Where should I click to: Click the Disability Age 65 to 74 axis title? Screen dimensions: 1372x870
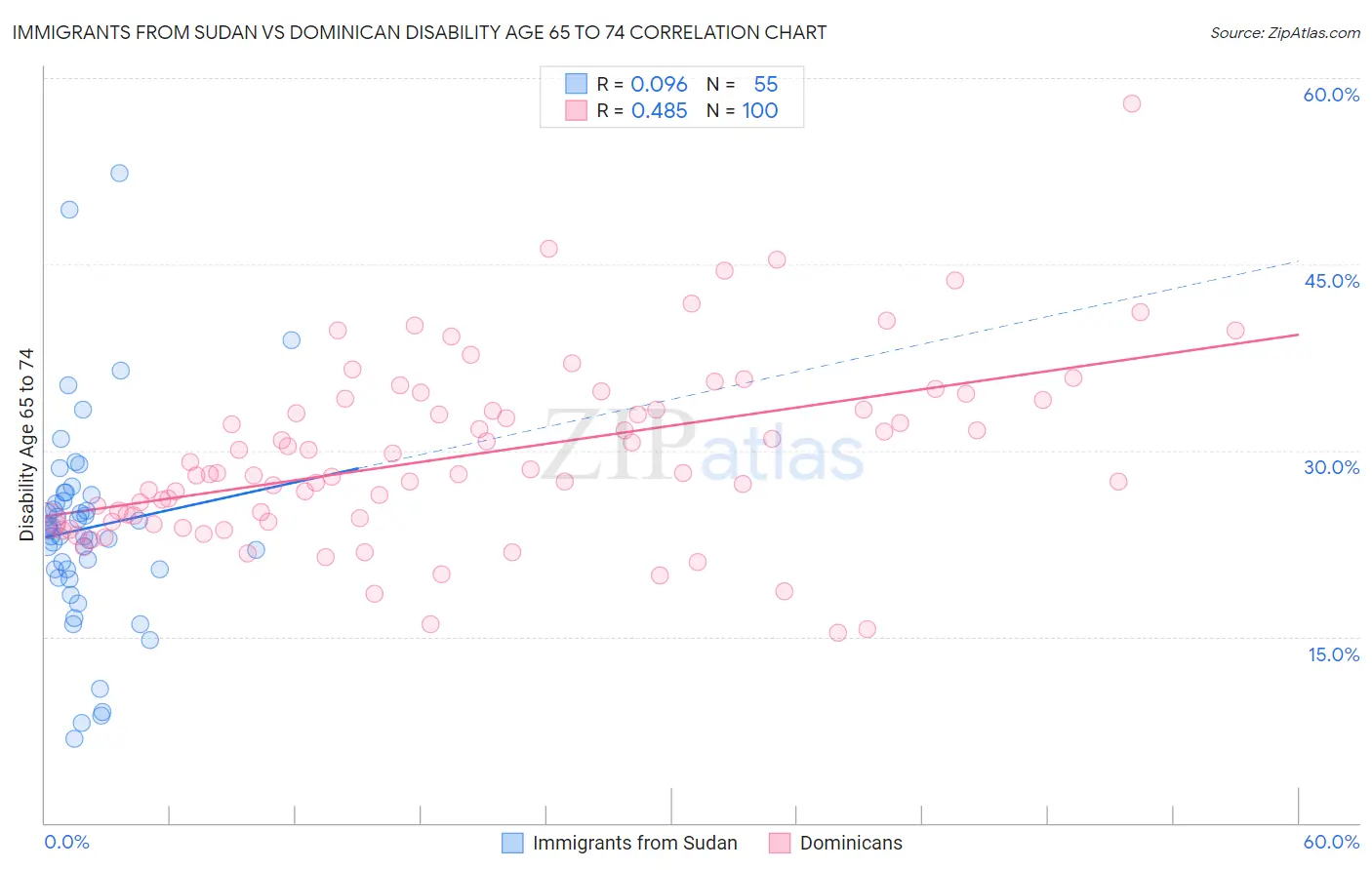point(26,445)
